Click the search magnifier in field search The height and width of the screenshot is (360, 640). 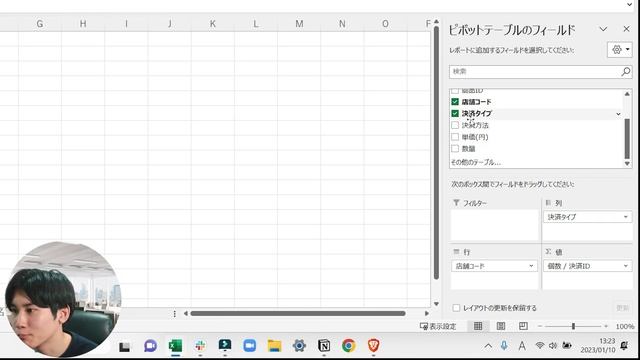coord(625,71)
